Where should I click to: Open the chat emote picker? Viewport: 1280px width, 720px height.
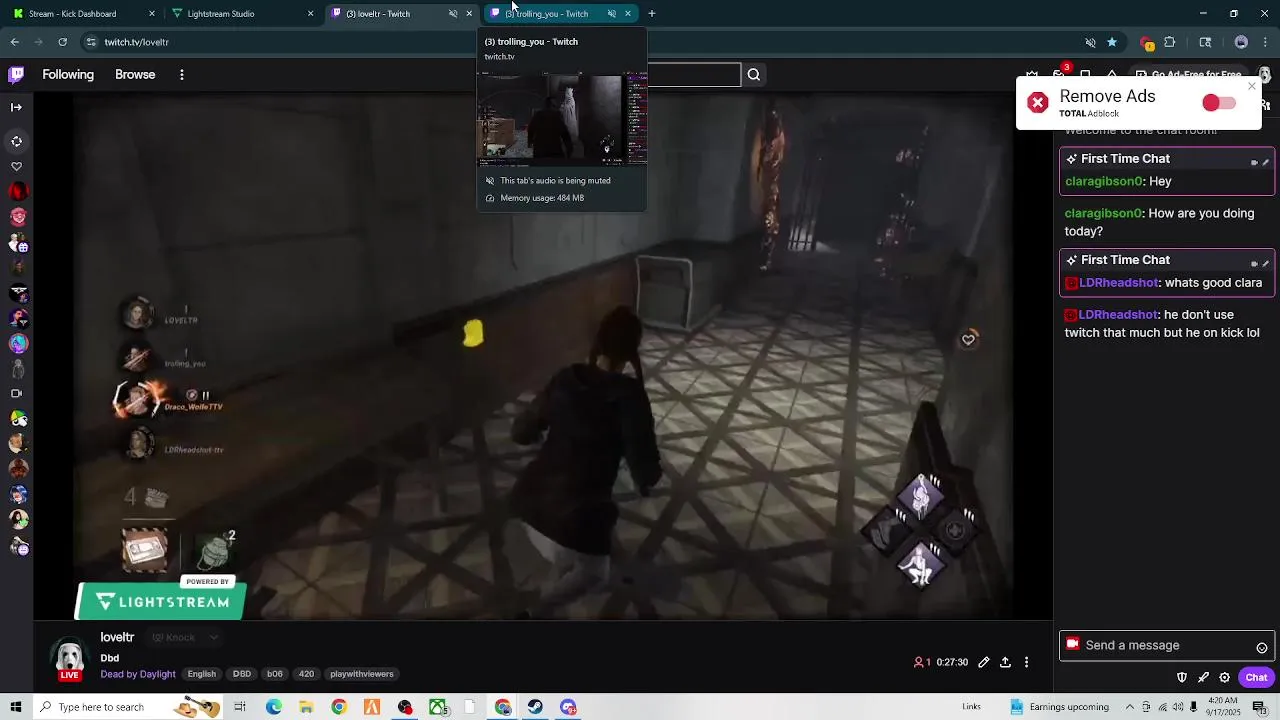point(1262,647)
